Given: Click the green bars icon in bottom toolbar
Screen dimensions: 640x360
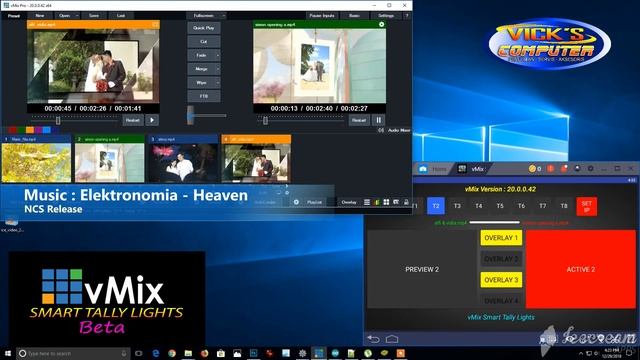Looking at the screenshot, I should [377, 202].
